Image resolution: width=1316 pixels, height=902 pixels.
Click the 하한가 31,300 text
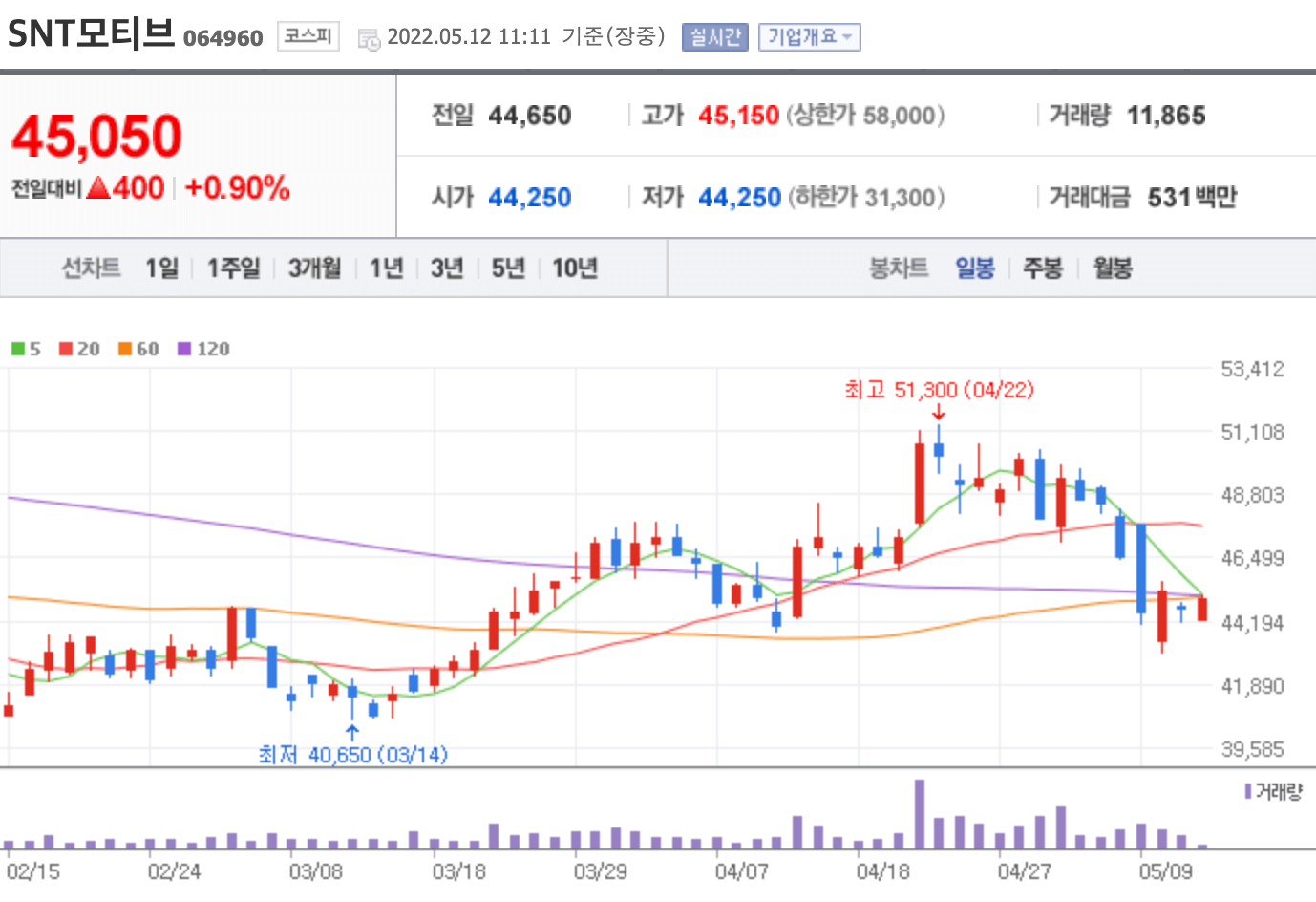coord(866,198)
